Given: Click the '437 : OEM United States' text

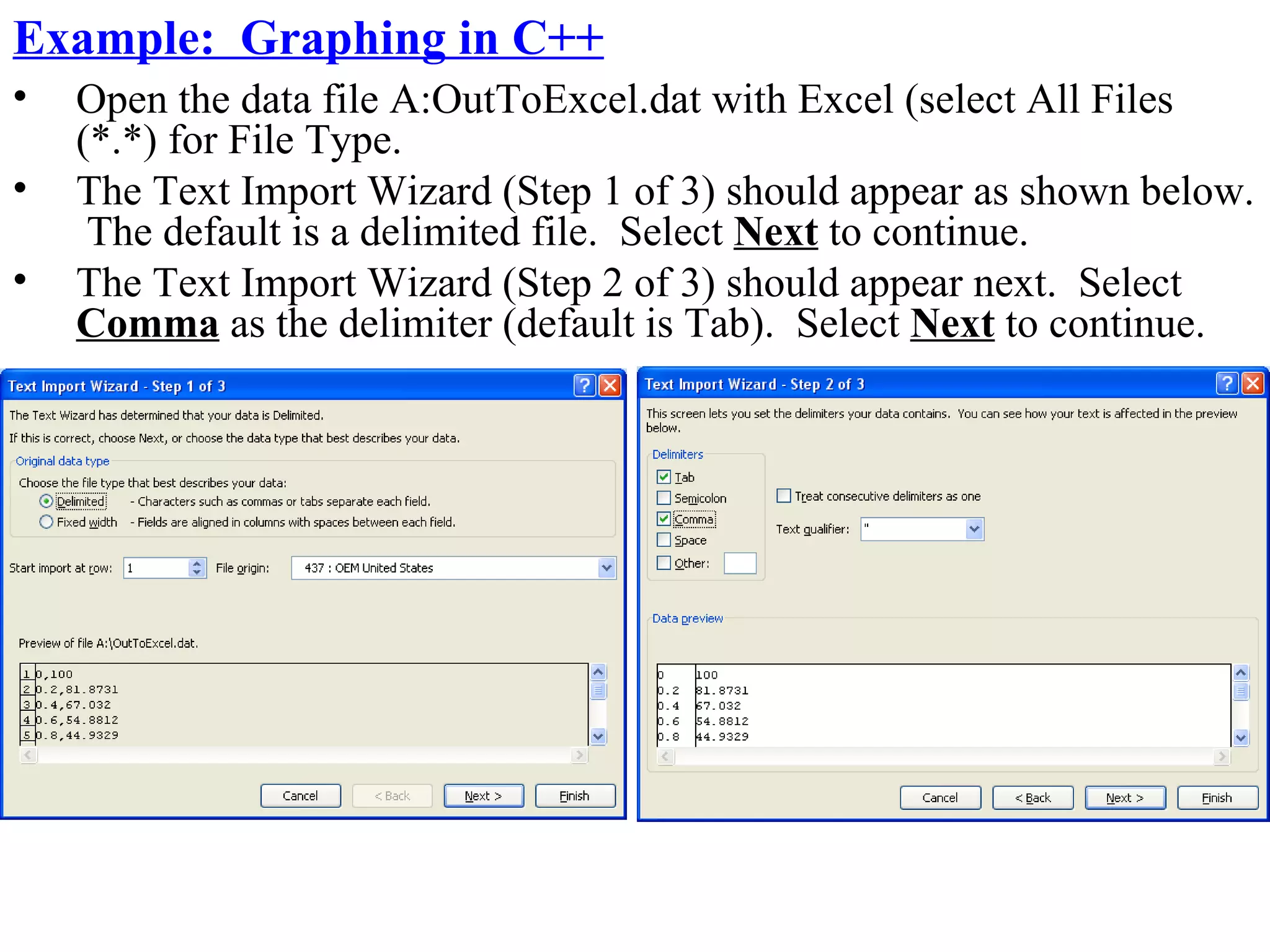Looking at the screenshot, I should click(x=368, y=568).
